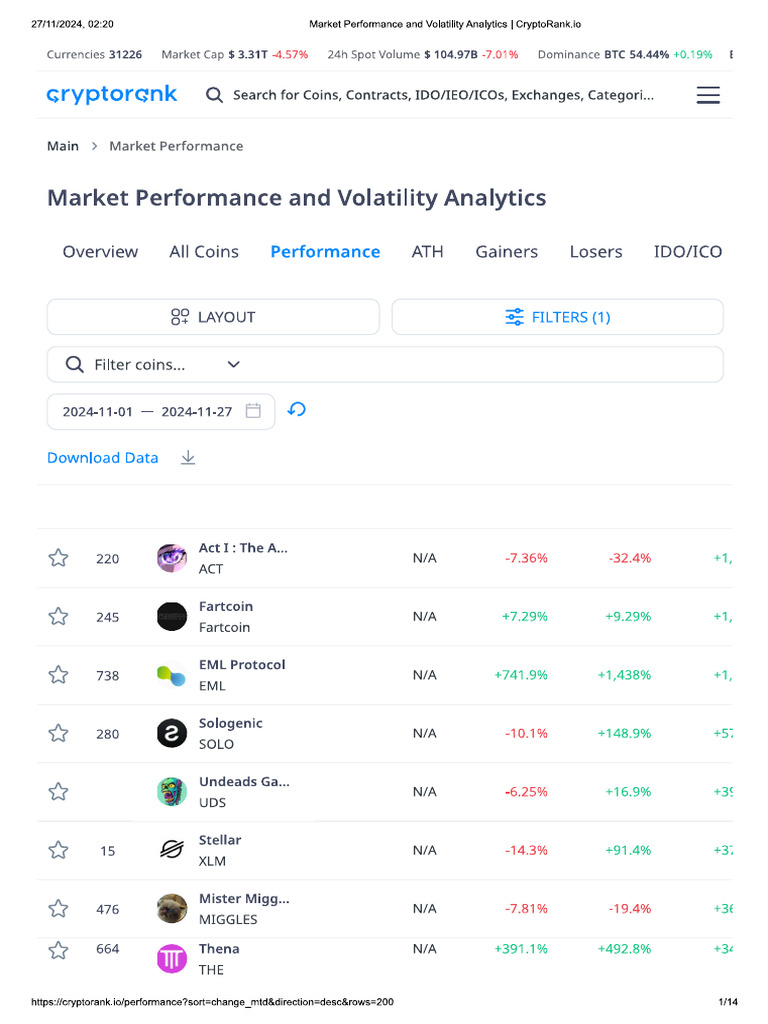The width and height of the screenshot is (768, 1024).
Task: Open the FILTERS (1) panel
Action: (557, 317)
